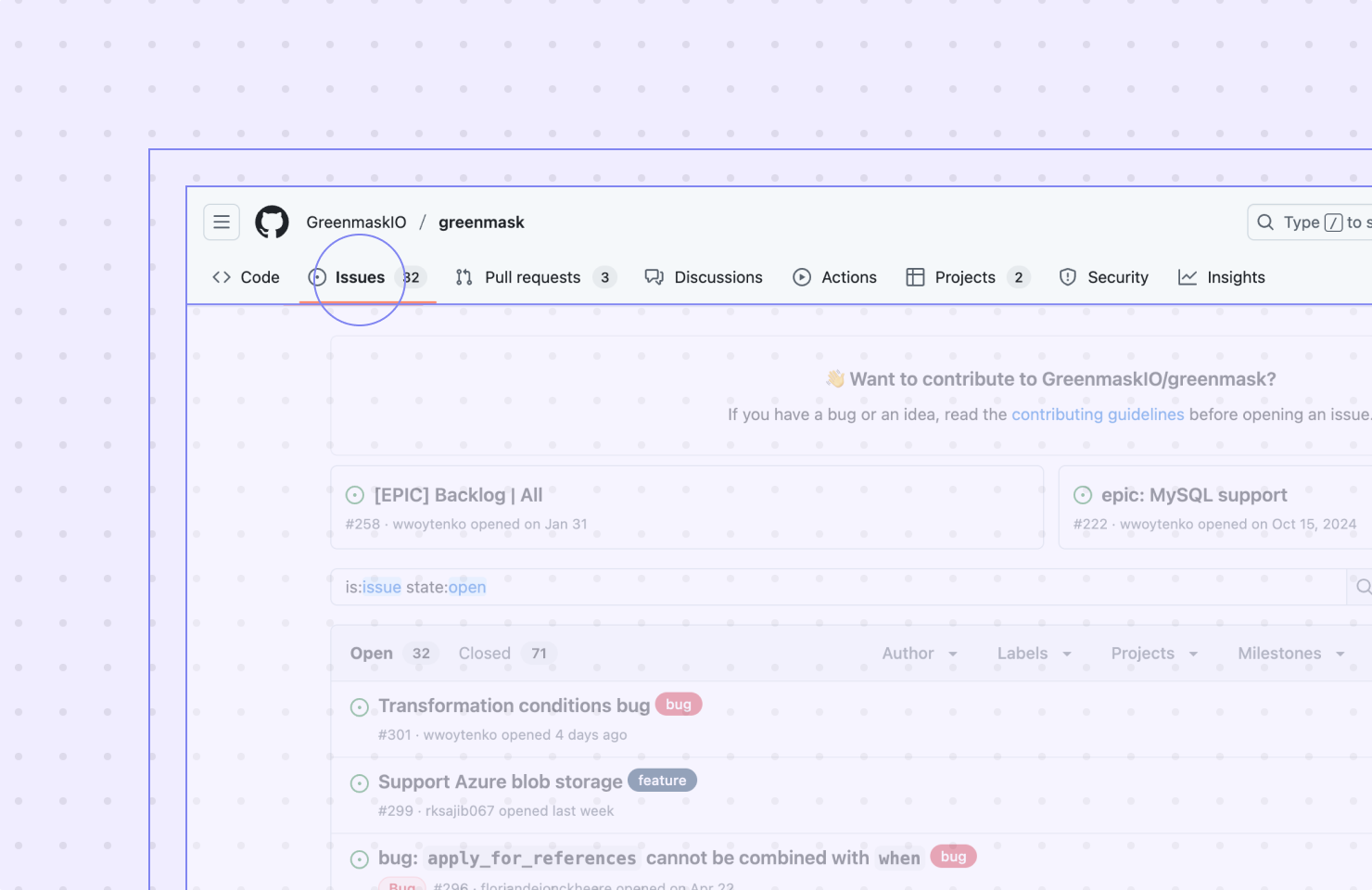Open issue 'Support Azure blob storage'
Image resolution: width=1372 pixels, height=890 pixels.
tap(501, 782)
